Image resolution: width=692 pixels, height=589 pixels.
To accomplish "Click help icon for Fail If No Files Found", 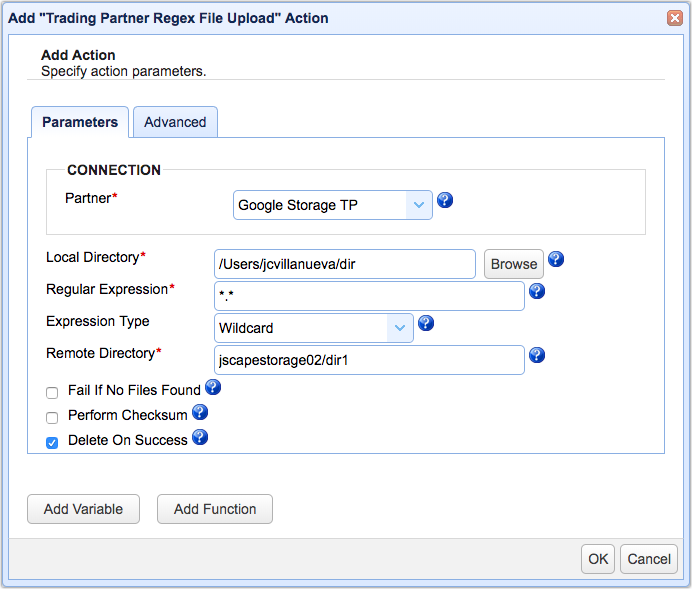I will [x=212, y=387].
